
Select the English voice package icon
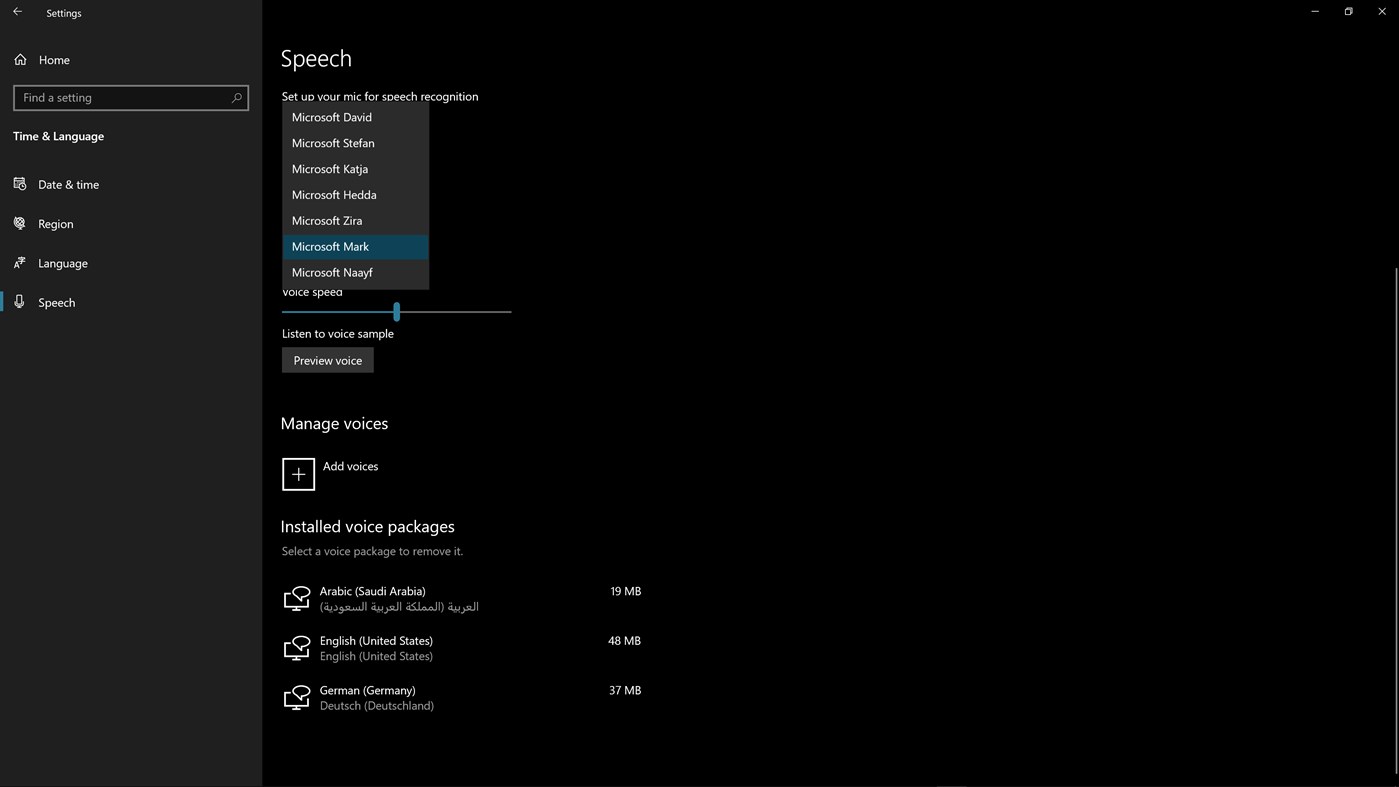297,648
